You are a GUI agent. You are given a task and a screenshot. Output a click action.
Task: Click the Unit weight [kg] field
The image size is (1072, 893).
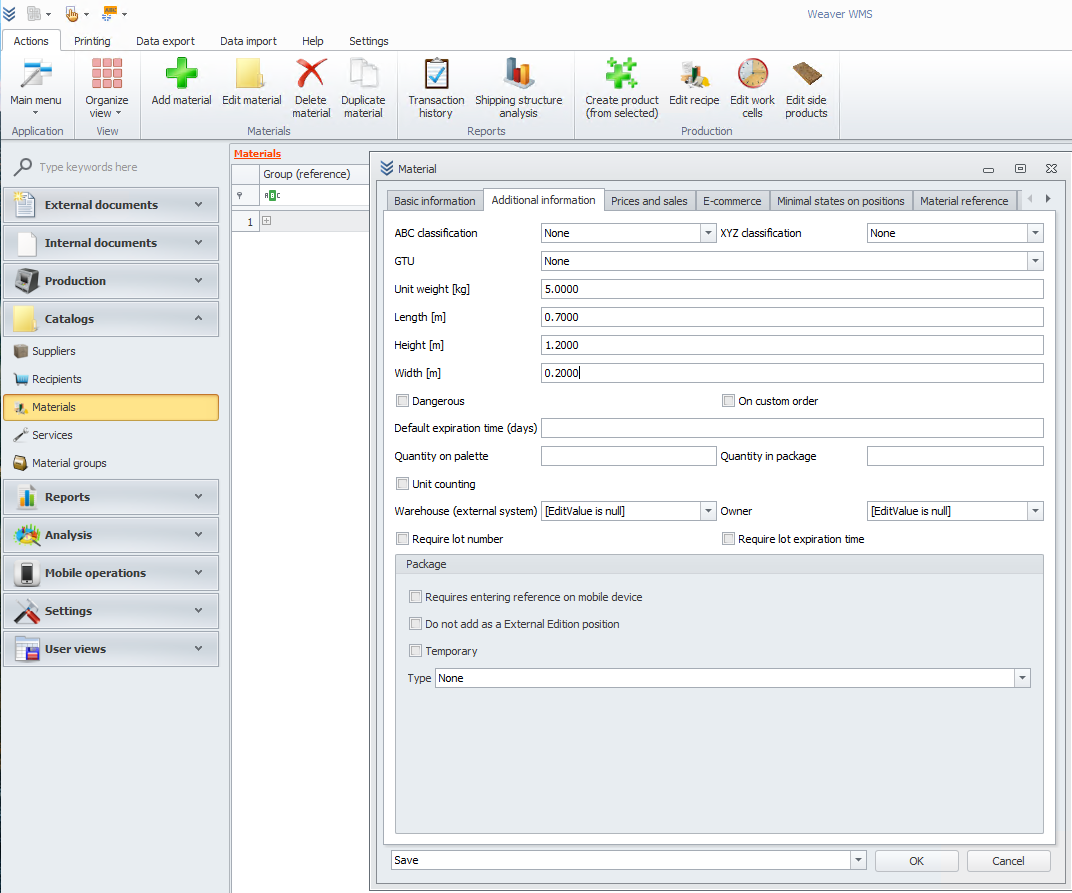tap(792, 289)
